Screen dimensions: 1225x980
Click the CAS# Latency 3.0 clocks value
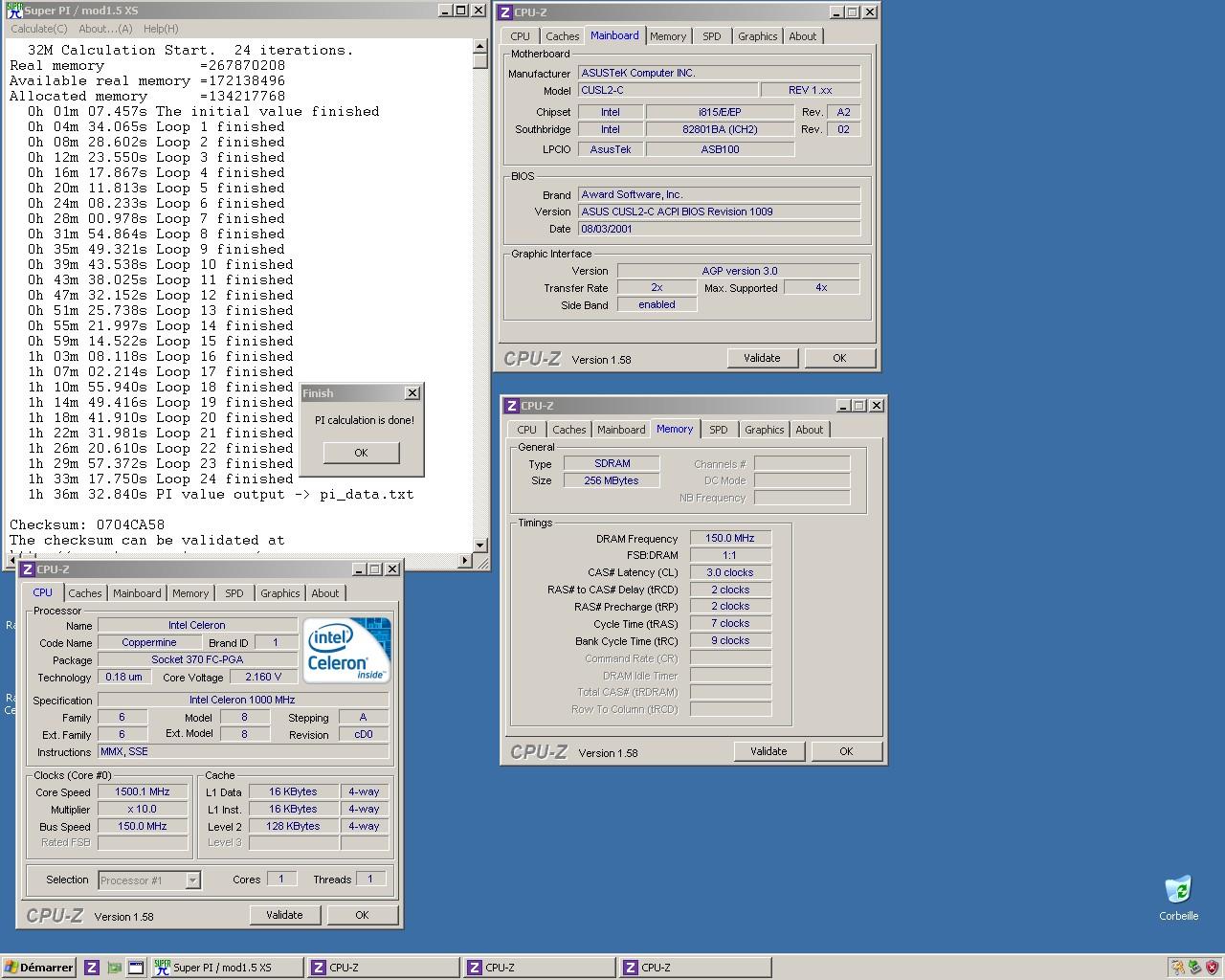730,572
